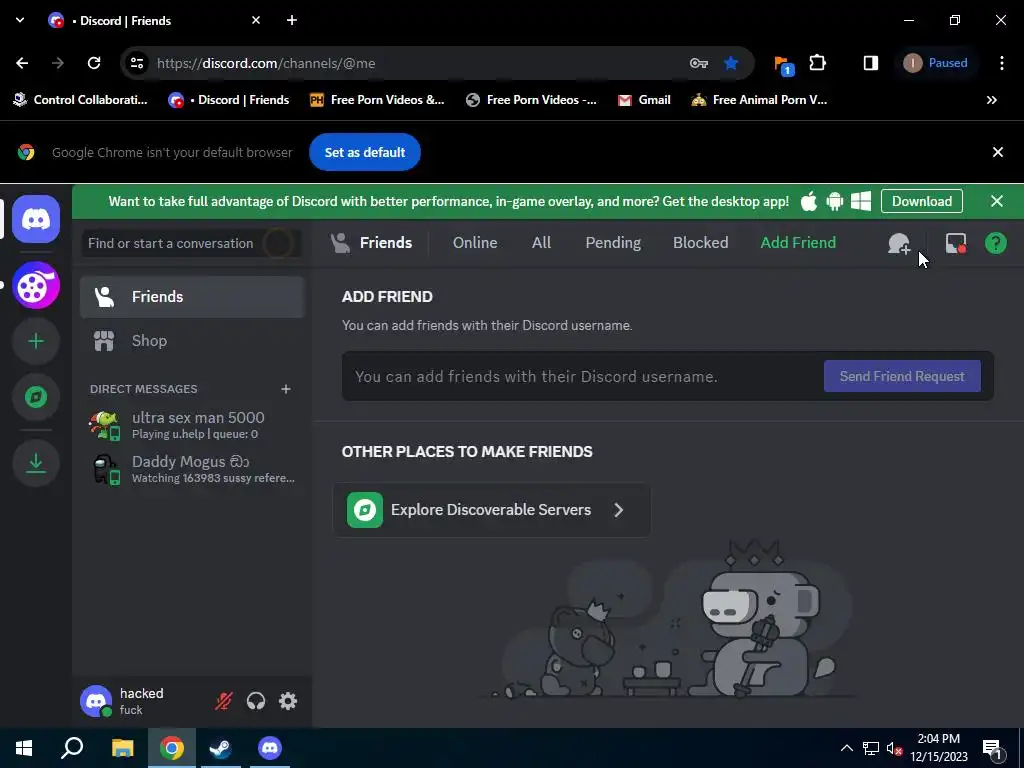Open Chrome three-dot menu

click(1002, 63)
